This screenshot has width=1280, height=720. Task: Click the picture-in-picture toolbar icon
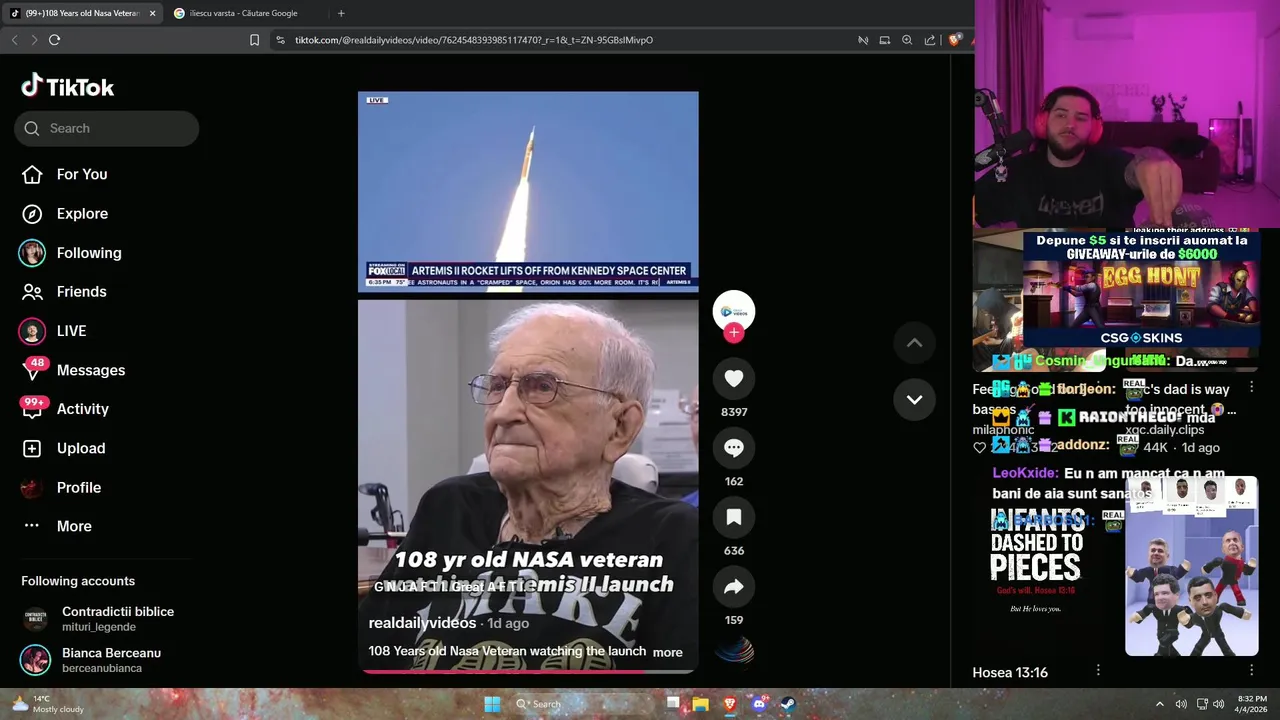(885, 40)
